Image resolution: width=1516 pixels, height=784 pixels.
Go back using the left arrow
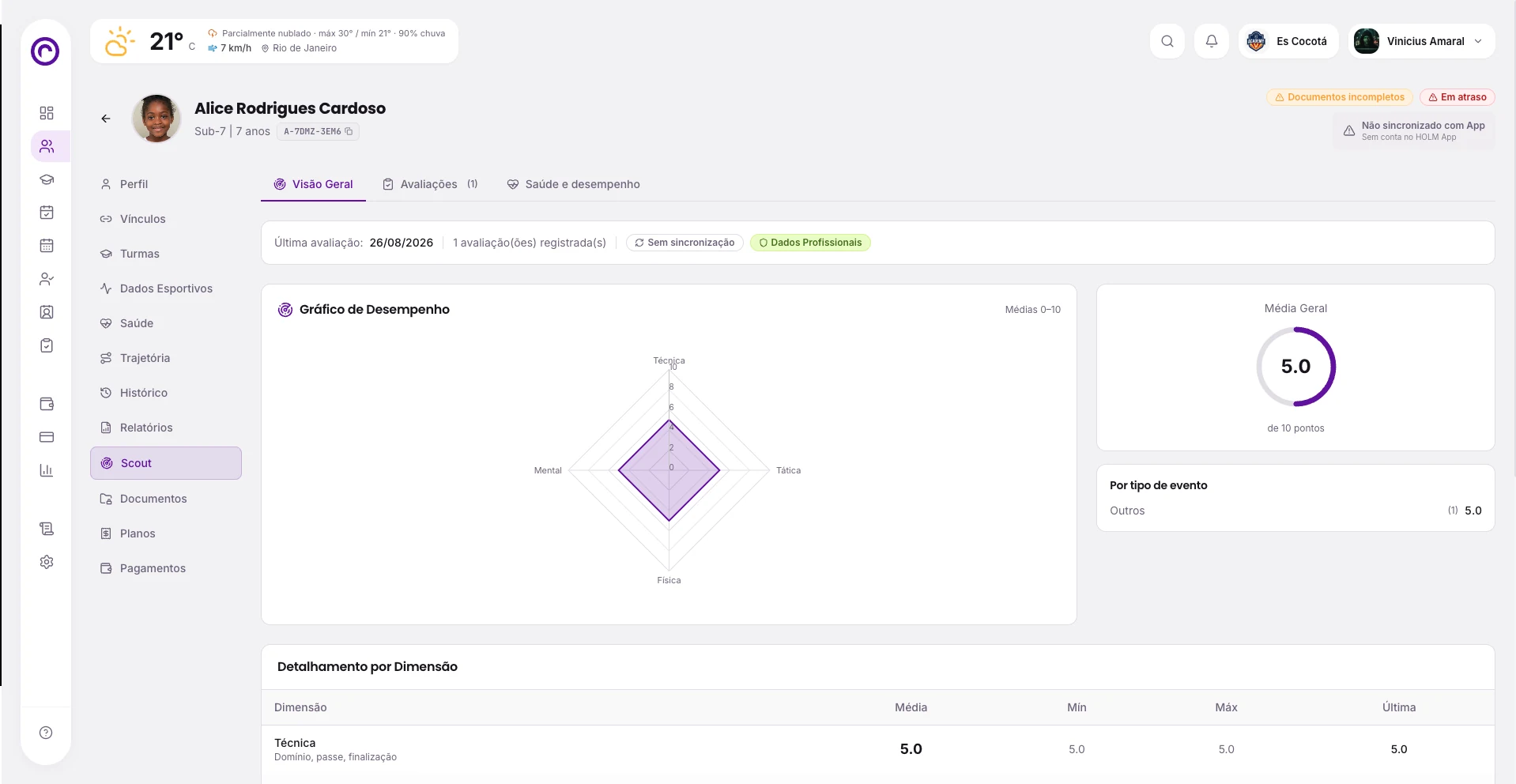[106, 119]
